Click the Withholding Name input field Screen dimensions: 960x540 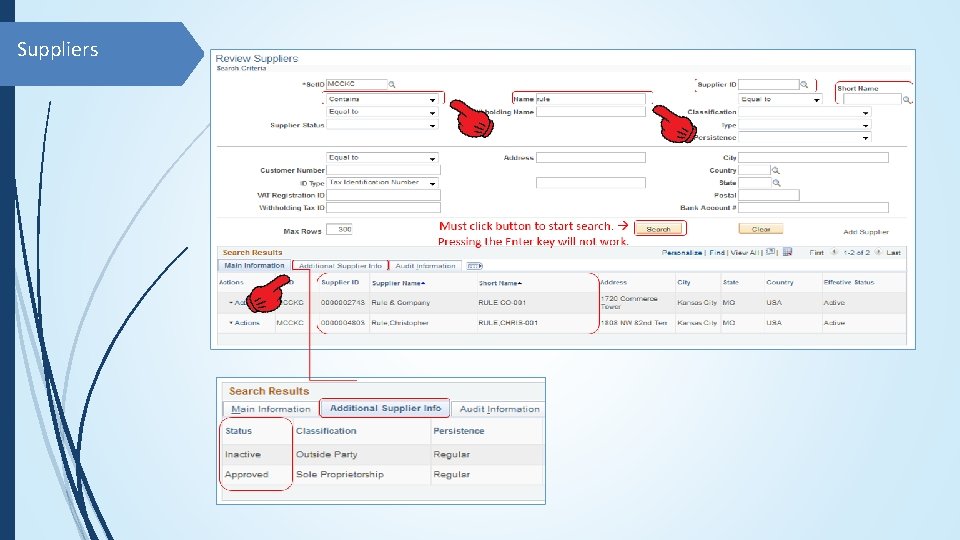590,111
